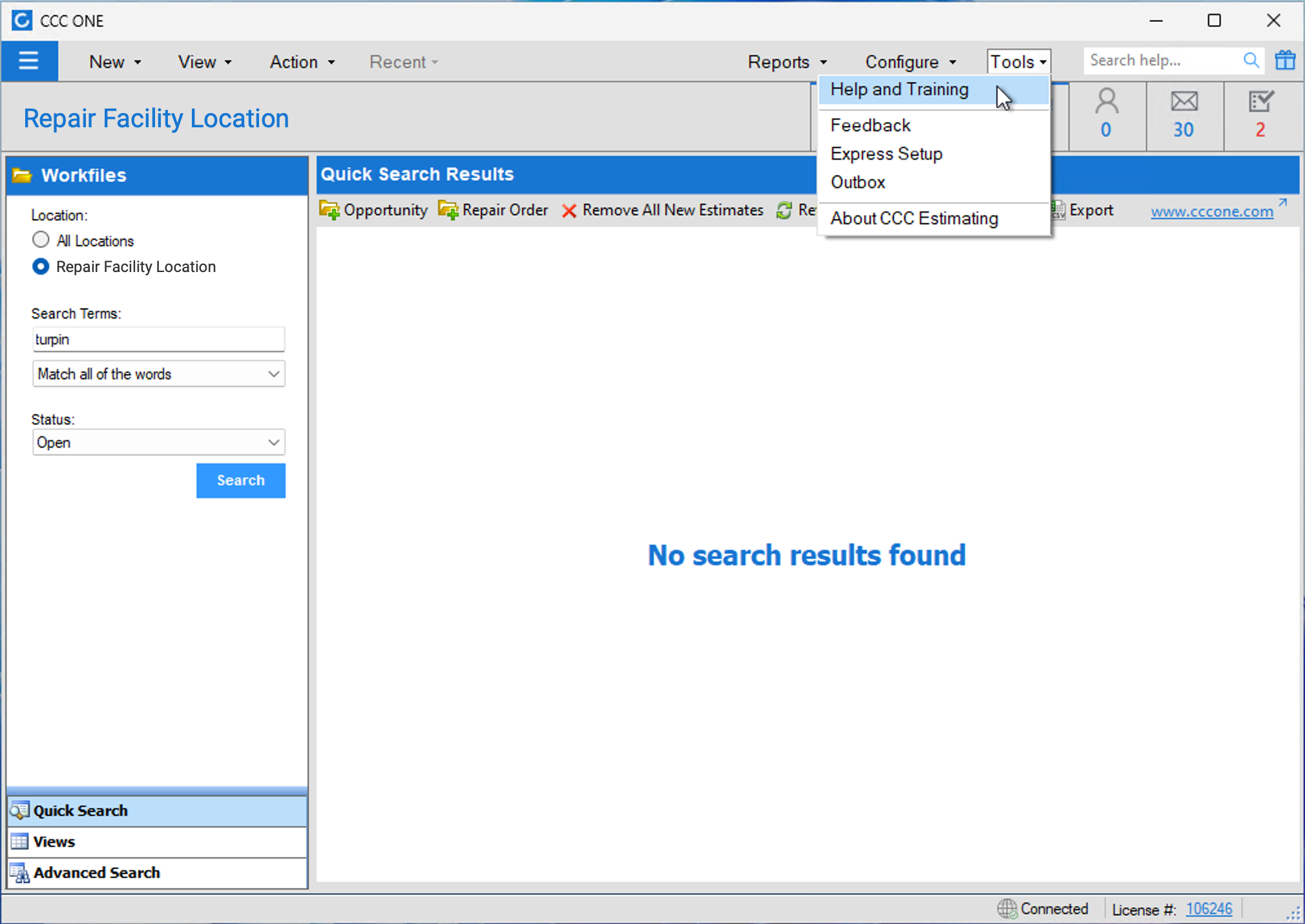Choose Express Setup from Tools menu
Screen dimensions: 1305x924
(934, 154)
